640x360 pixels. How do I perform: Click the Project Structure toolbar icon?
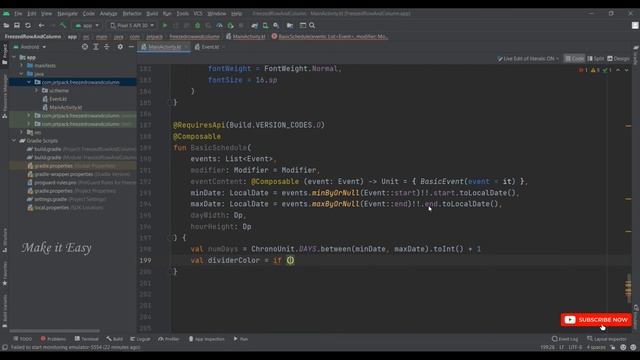(290, 25)
